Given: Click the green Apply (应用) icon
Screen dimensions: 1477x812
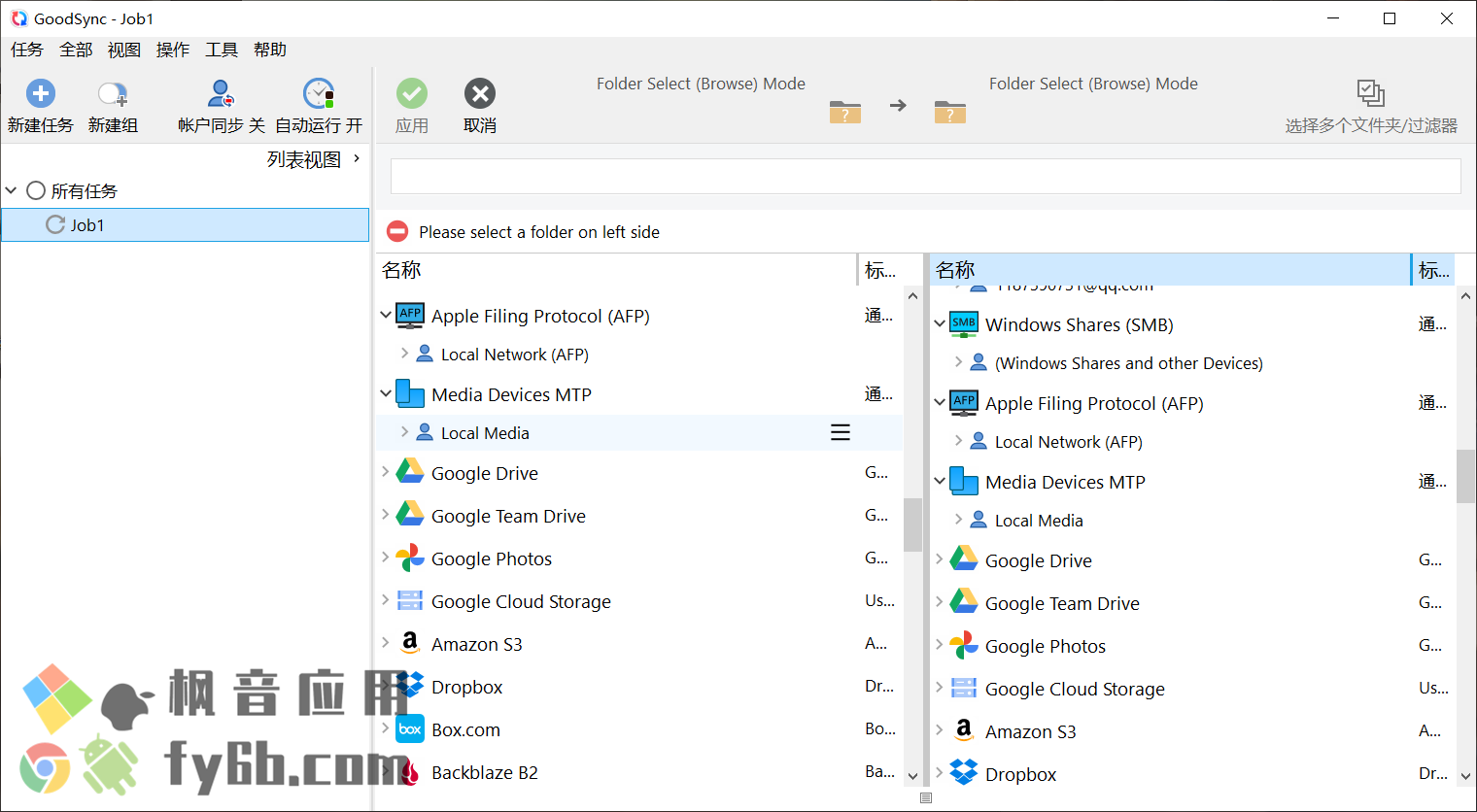Looking at the screenshot, I should [412, 93].
